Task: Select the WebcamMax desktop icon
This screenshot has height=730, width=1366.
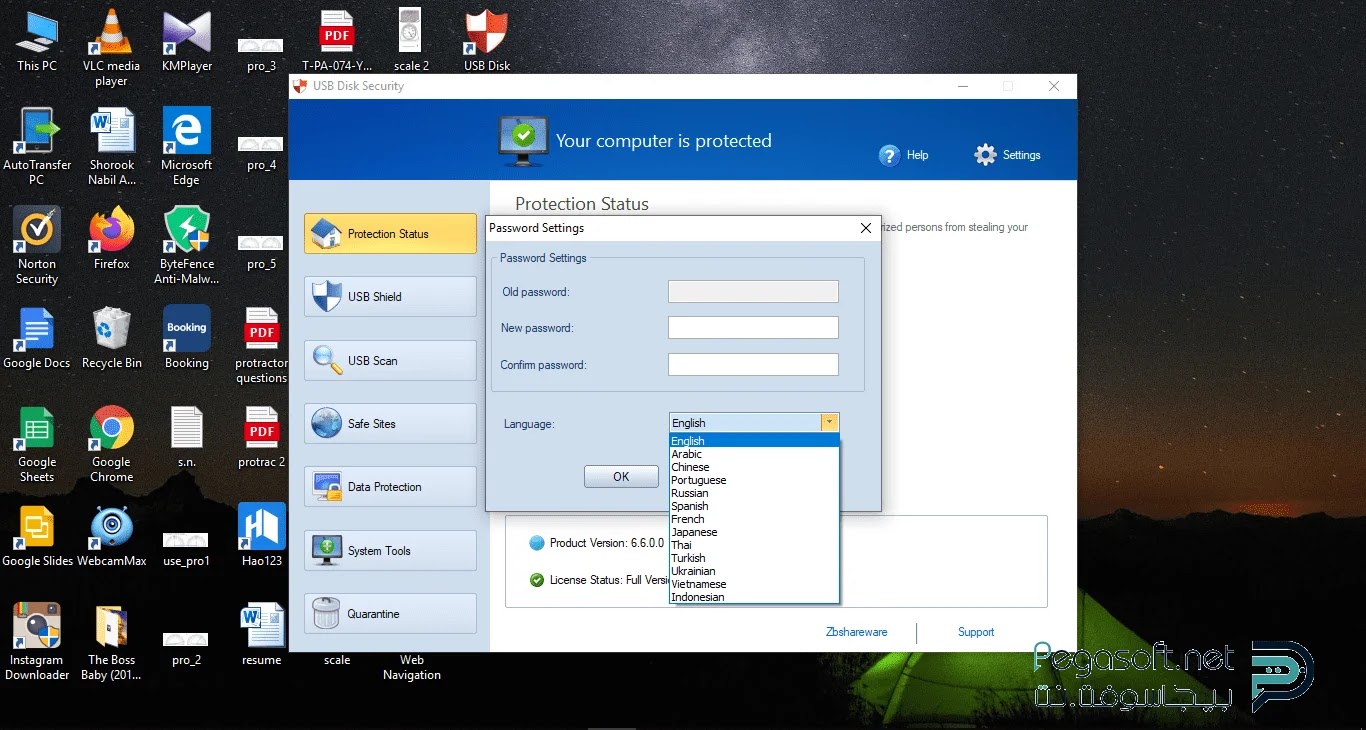Action: click(x=112, y=535)
